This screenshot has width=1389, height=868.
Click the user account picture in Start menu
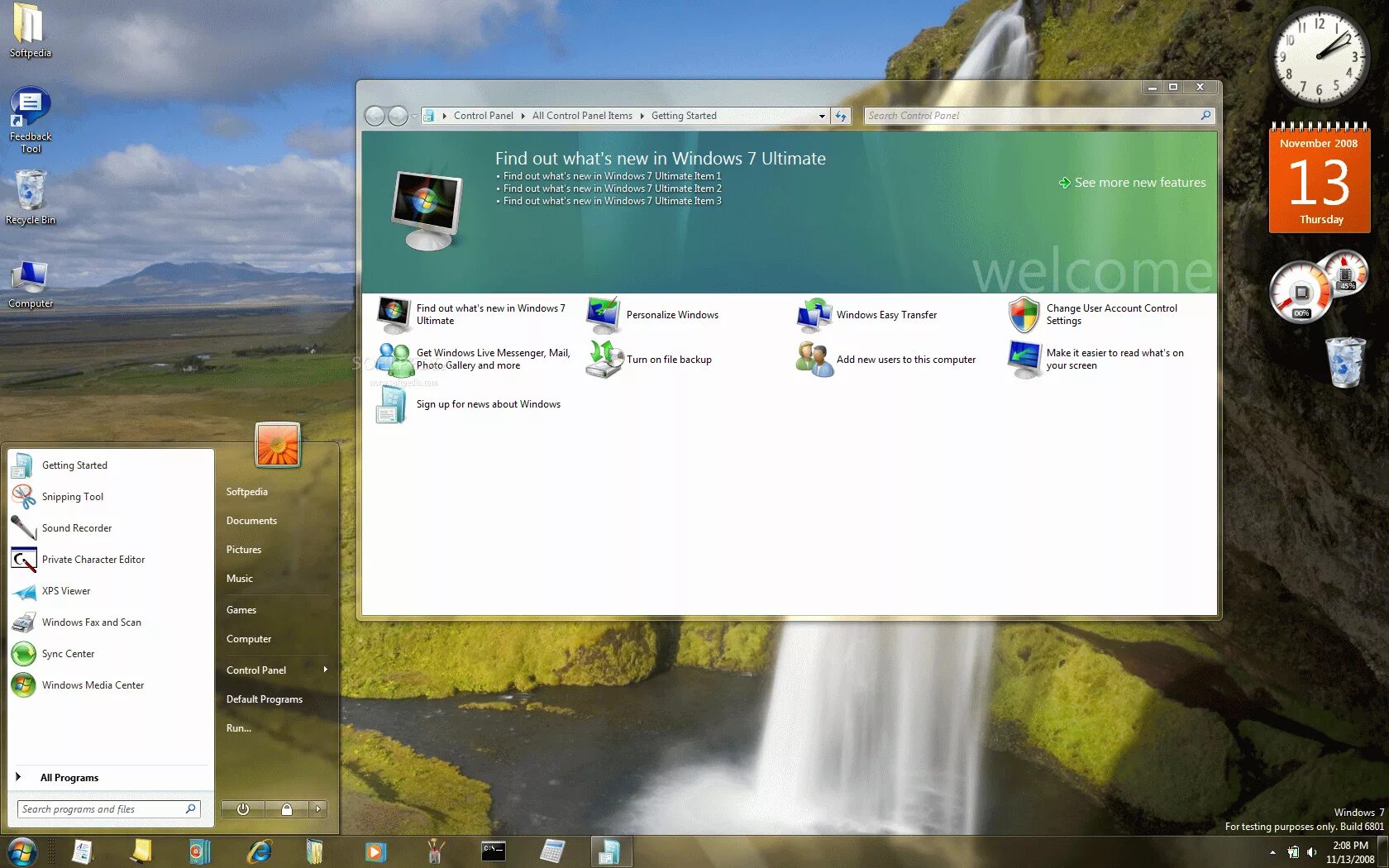(278, 444)
